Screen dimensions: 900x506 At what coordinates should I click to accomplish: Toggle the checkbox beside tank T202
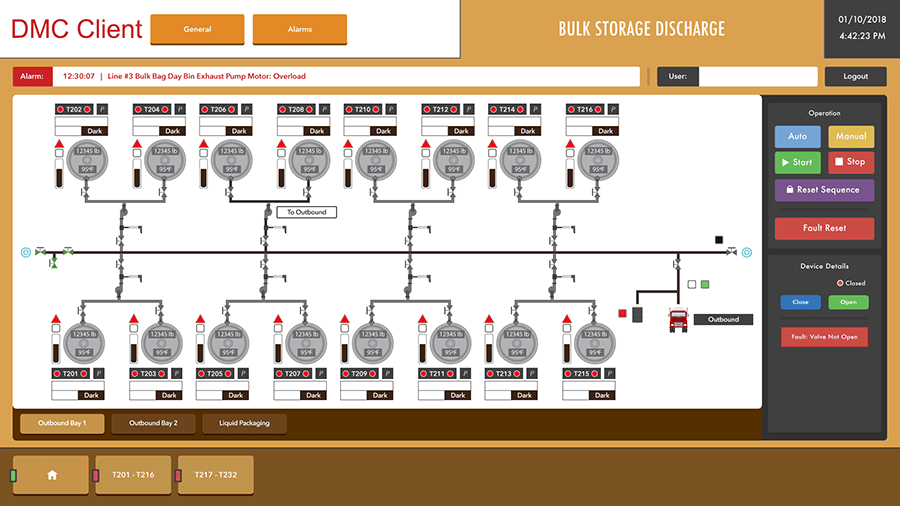coord(59,153)
